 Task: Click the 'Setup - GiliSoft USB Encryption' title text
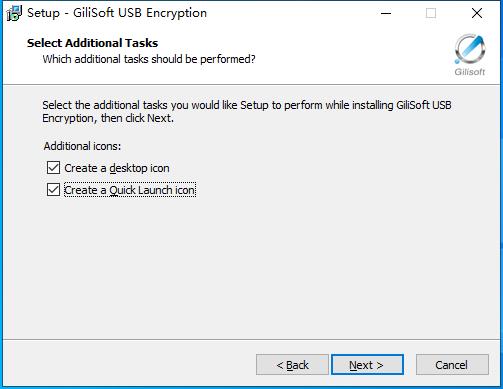(117, 13)
